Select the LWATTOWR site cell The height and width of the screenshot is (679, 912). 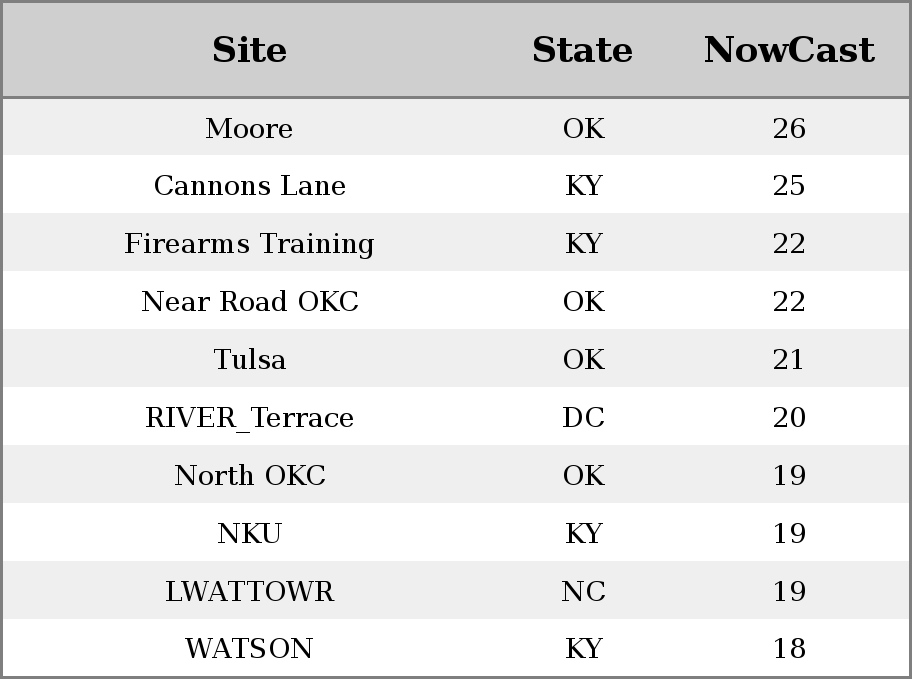[x=250, y=591]
